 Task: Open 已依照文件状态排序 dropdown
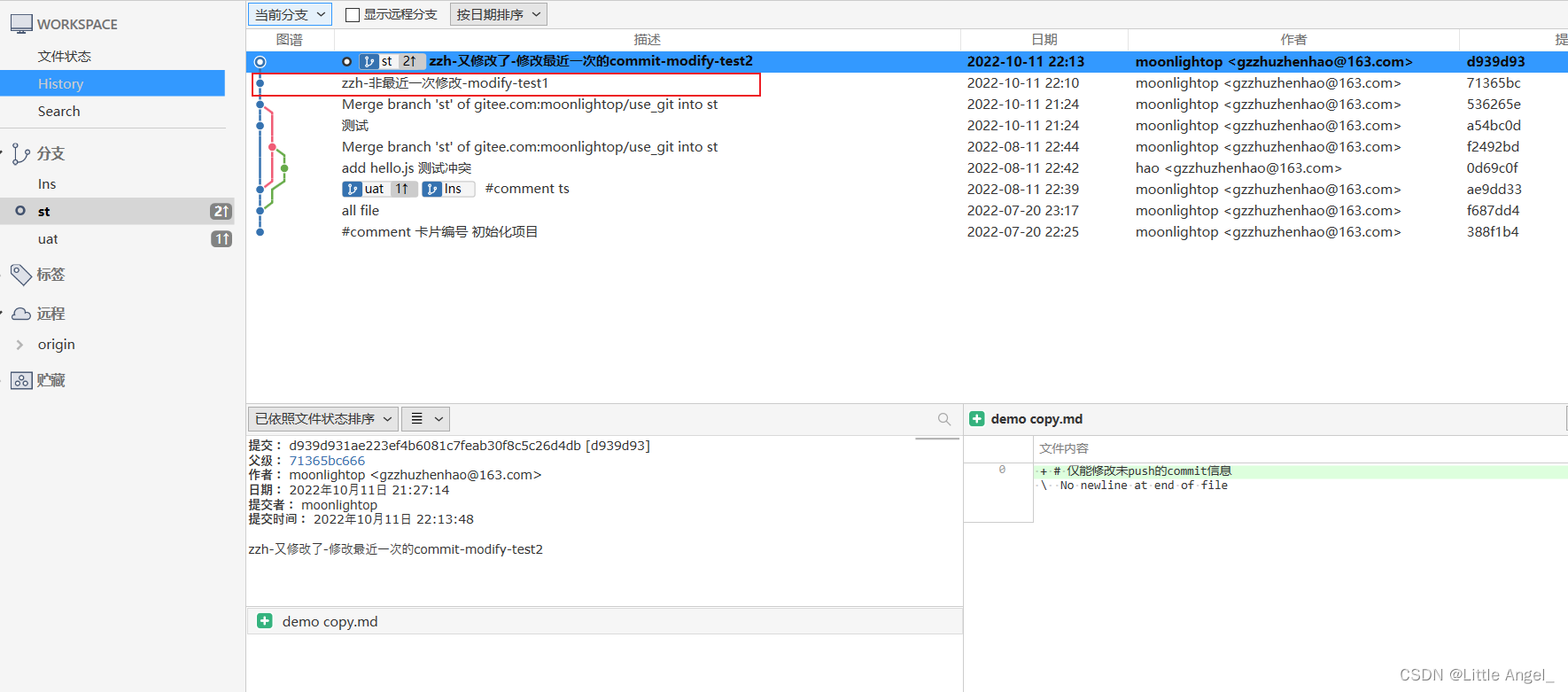tap(323, 419)
